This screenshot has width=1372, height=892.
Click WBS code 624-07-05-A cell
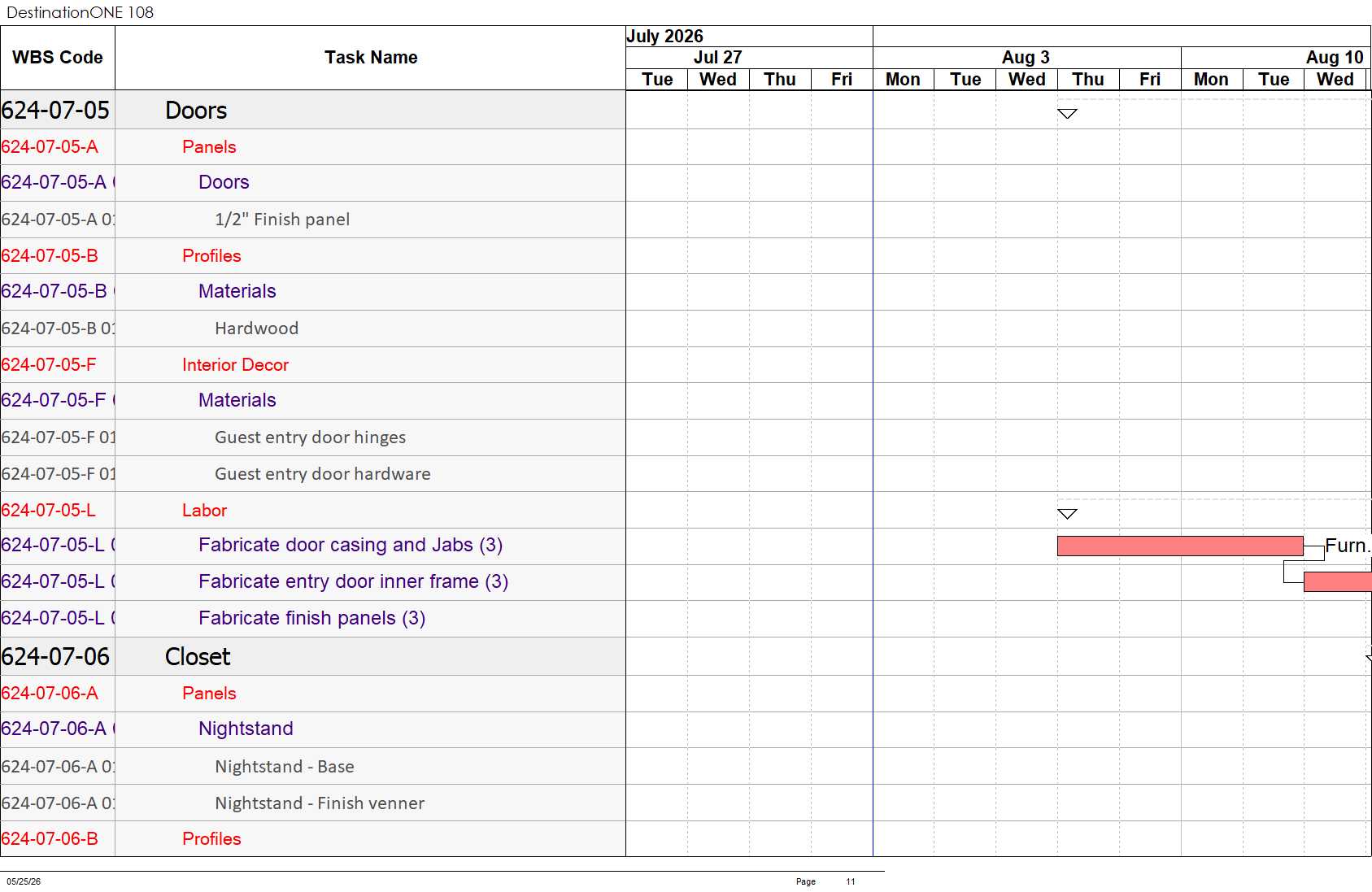pos(58,147)
